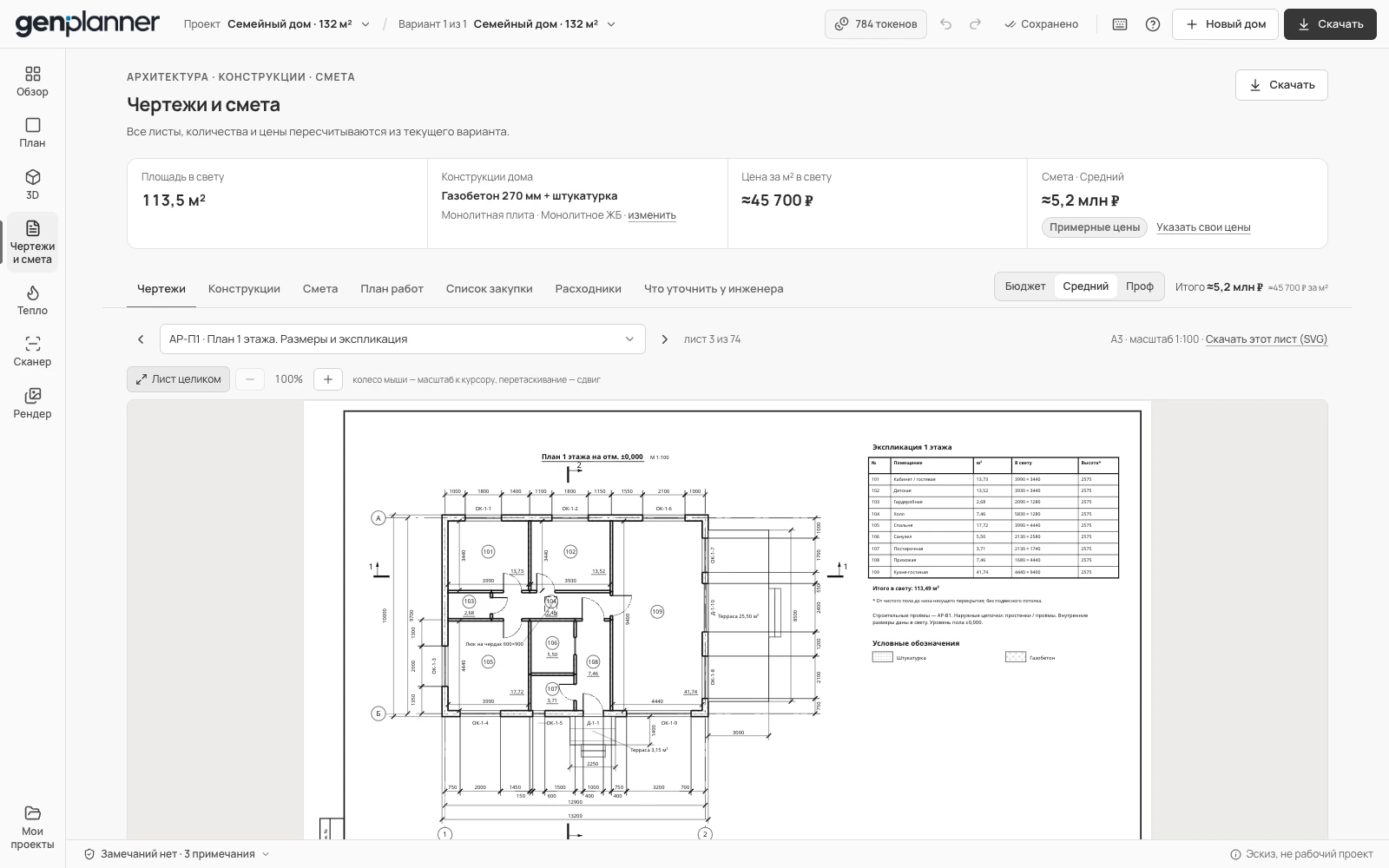1389x868 pixels.
Task: Expand the Проект Семейный дом dropdown
Action: (277, 24)
